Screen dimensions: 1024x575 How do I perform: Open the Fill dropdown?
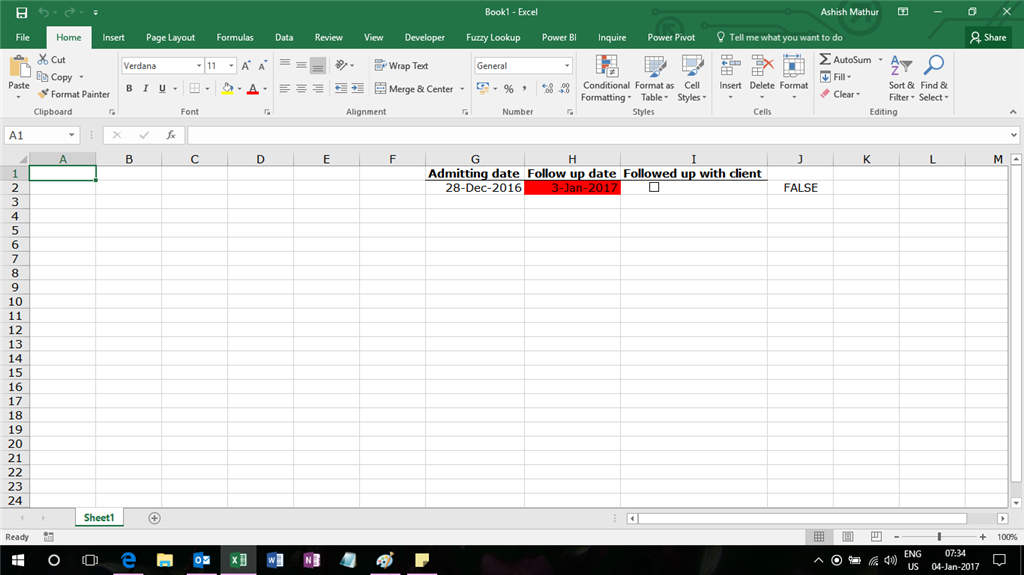pos(836,77)
